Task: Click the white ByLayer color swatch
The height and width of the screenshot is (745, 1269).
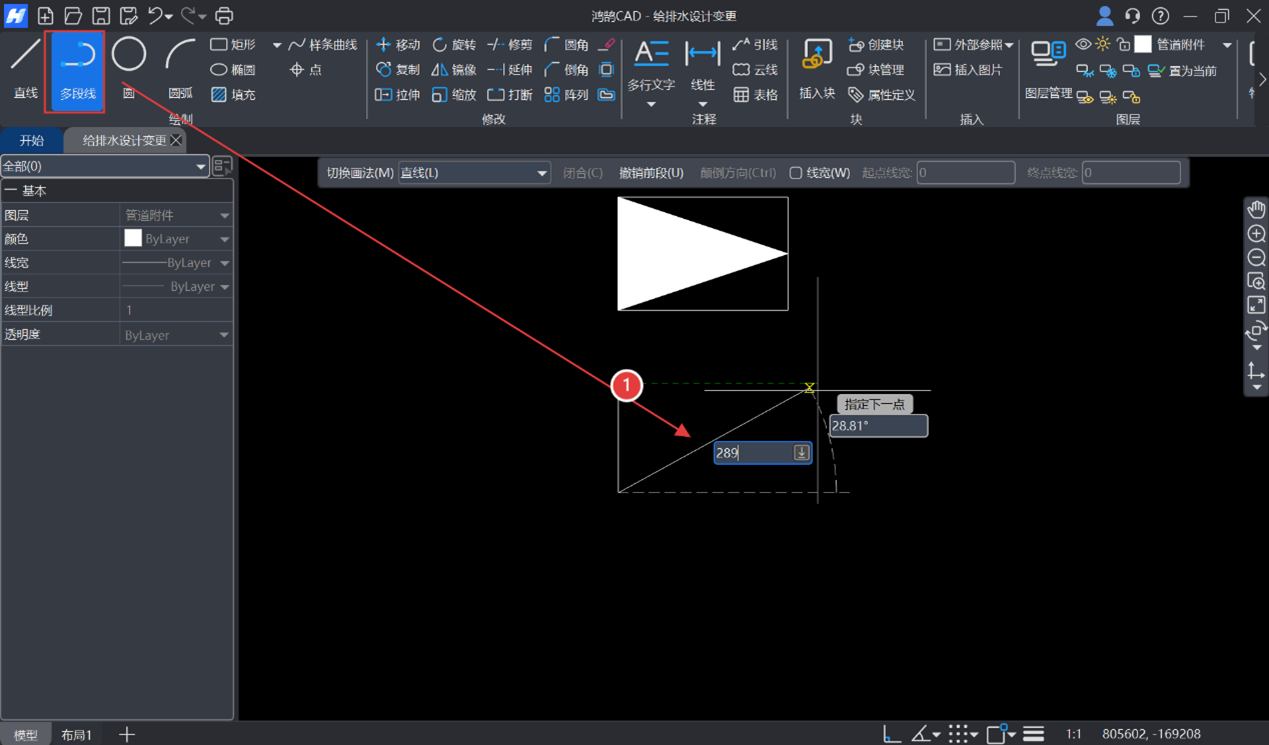Action: tap(133, 239)
